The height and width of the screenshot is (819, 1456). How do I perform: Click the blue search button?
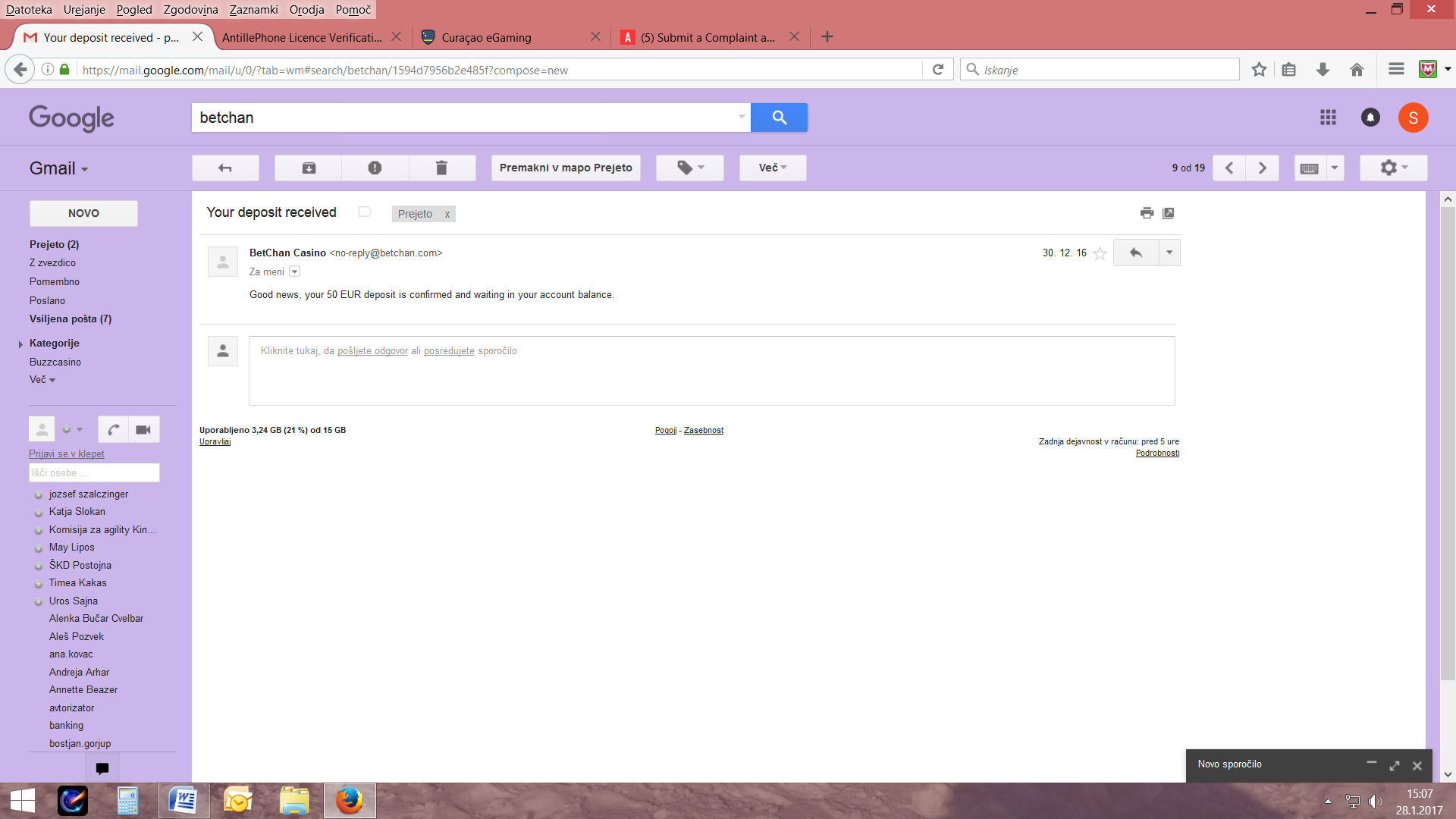(779, 118)
